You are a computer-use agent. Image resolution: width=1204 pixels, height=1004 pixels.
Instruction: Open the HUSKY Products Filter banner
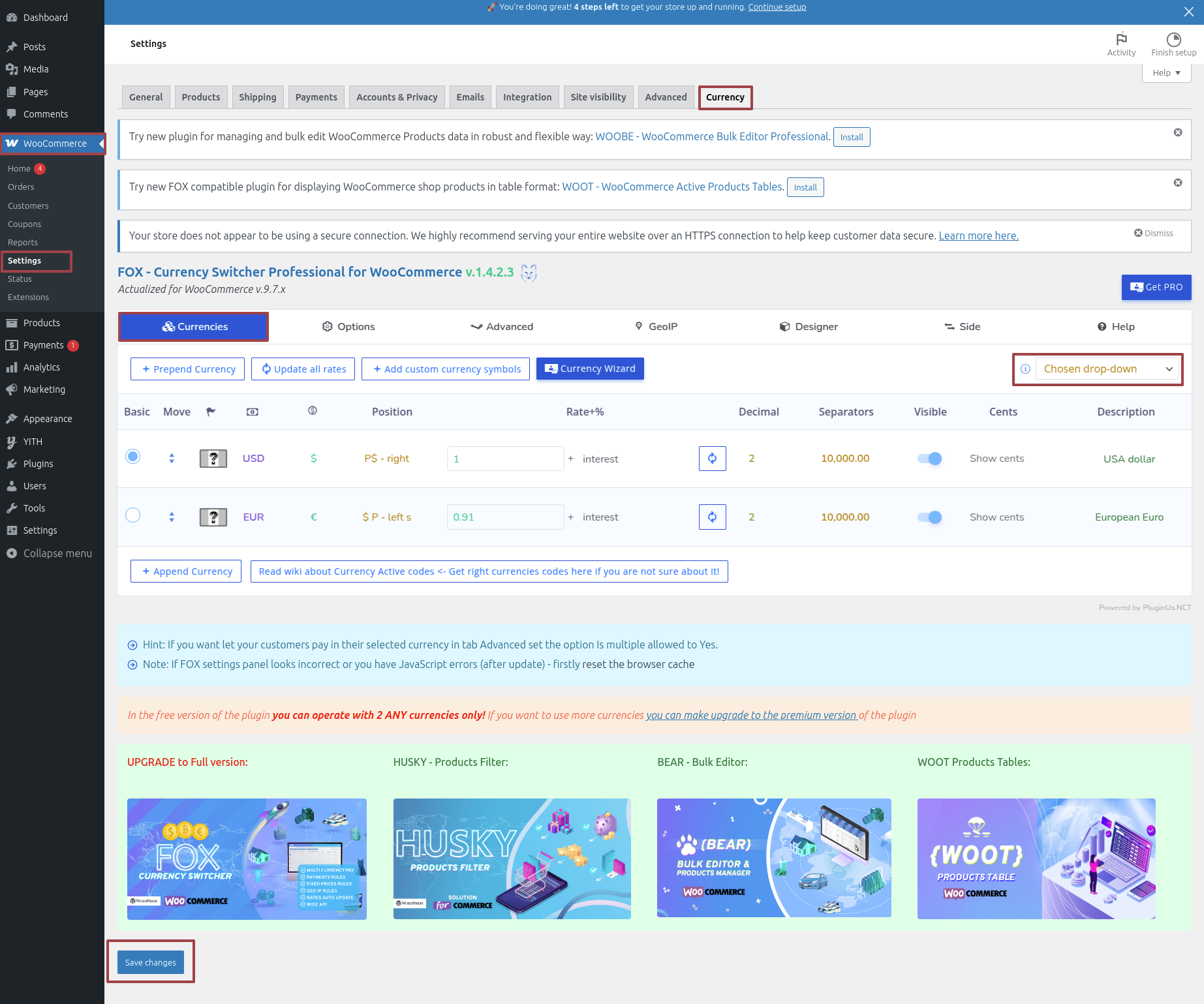coord(512,859)
